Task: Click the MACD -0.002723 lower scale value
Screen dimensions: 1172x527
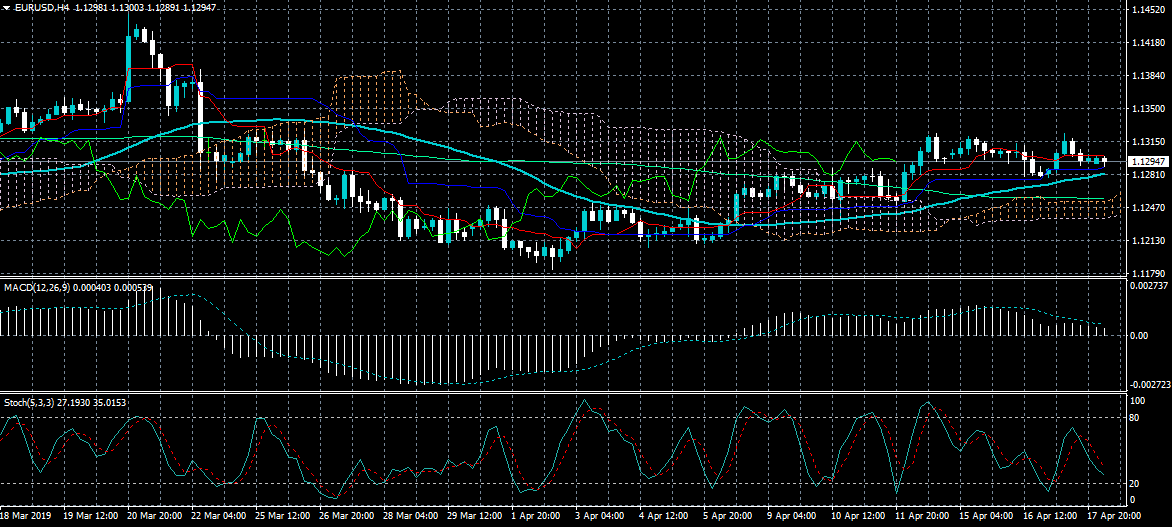Action: click(x=1146, y=384)
